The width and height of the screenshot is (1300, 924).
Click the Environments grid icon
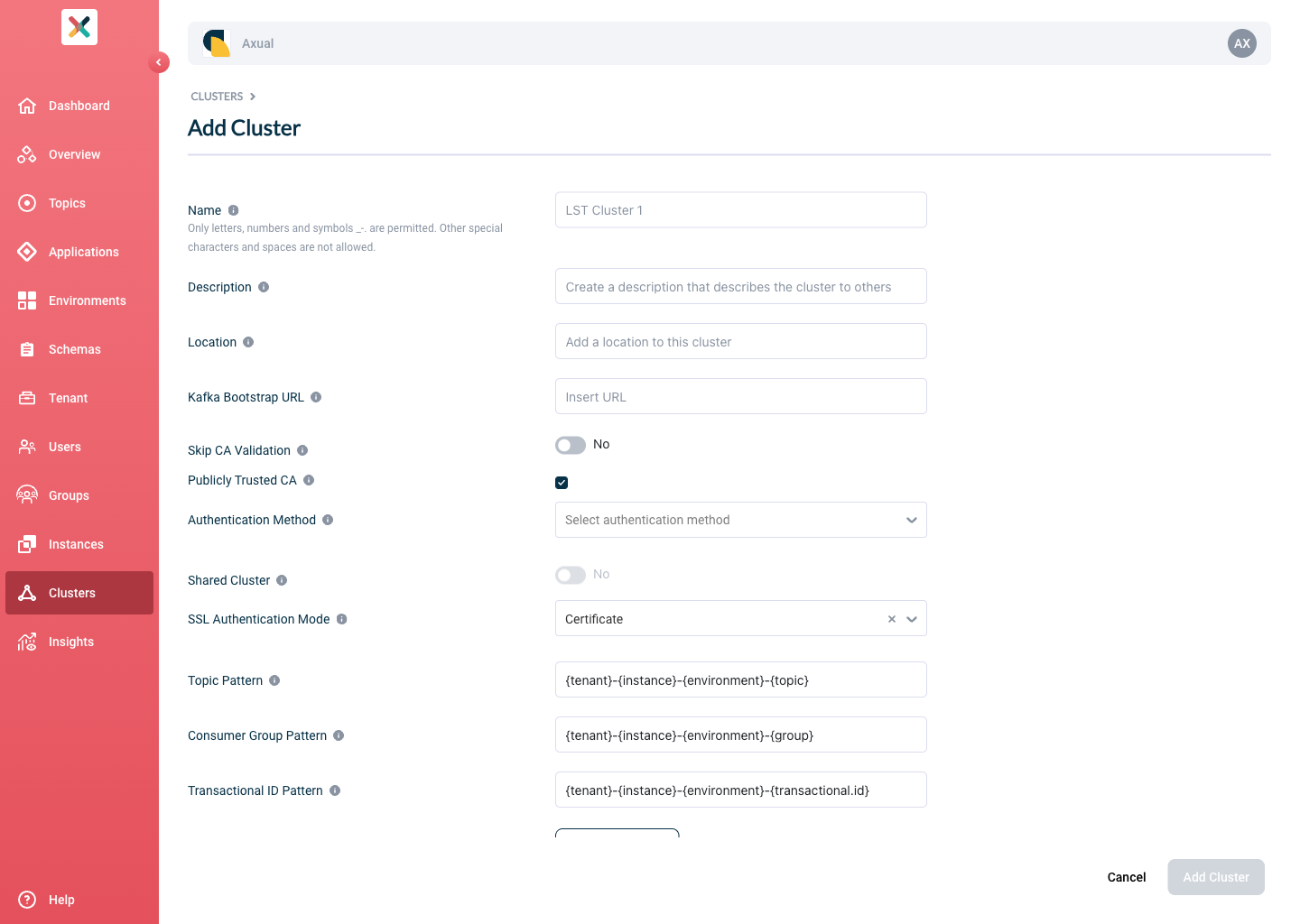[27, 300]
